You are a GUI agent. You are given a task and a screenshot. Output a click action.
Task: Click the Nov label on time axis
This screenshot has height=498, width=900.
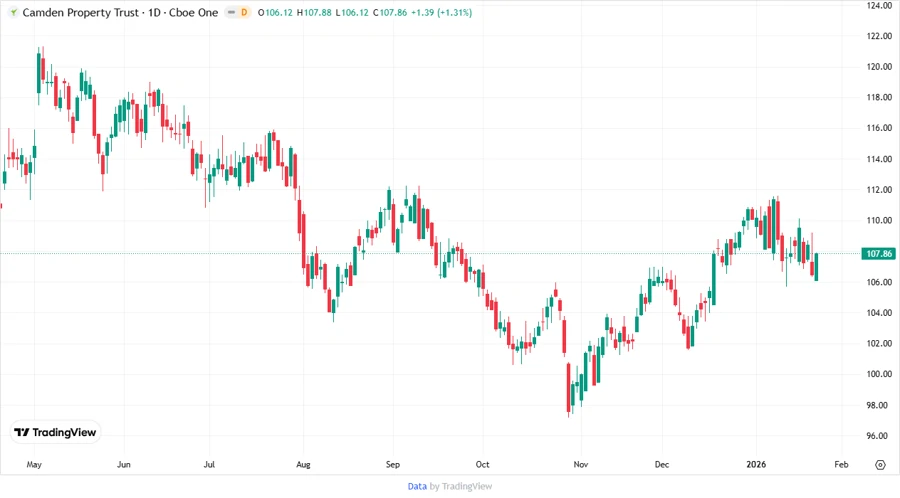tap(581, 464)
